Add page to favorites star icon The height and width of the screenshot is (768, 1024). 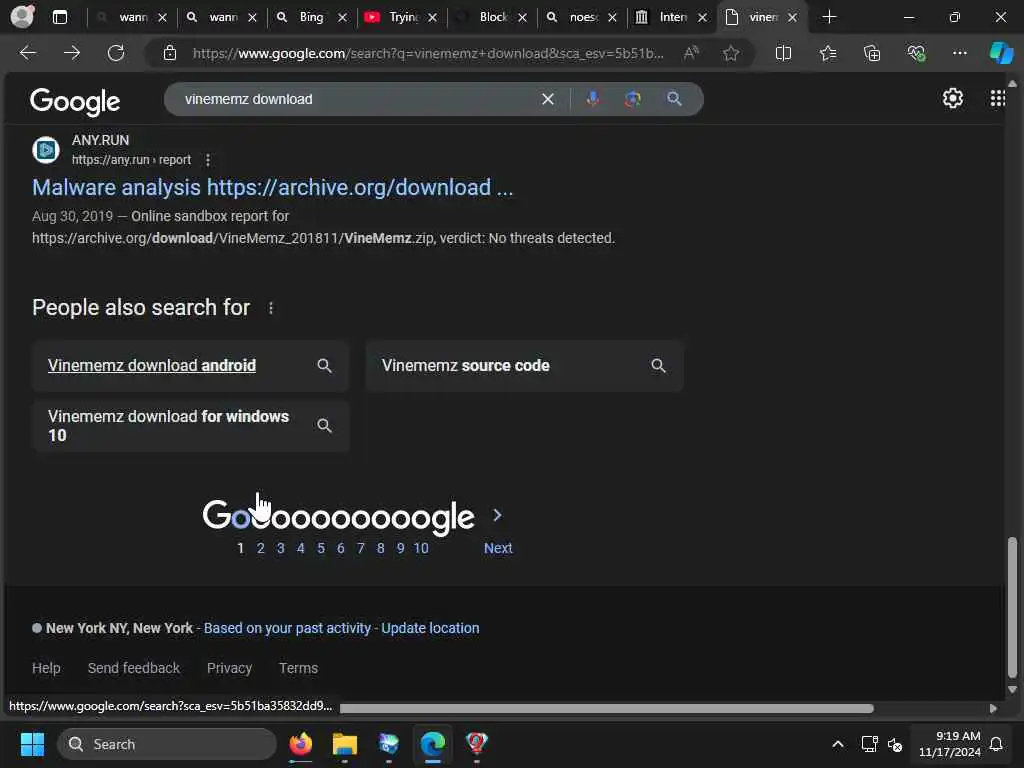click(731, 53)
